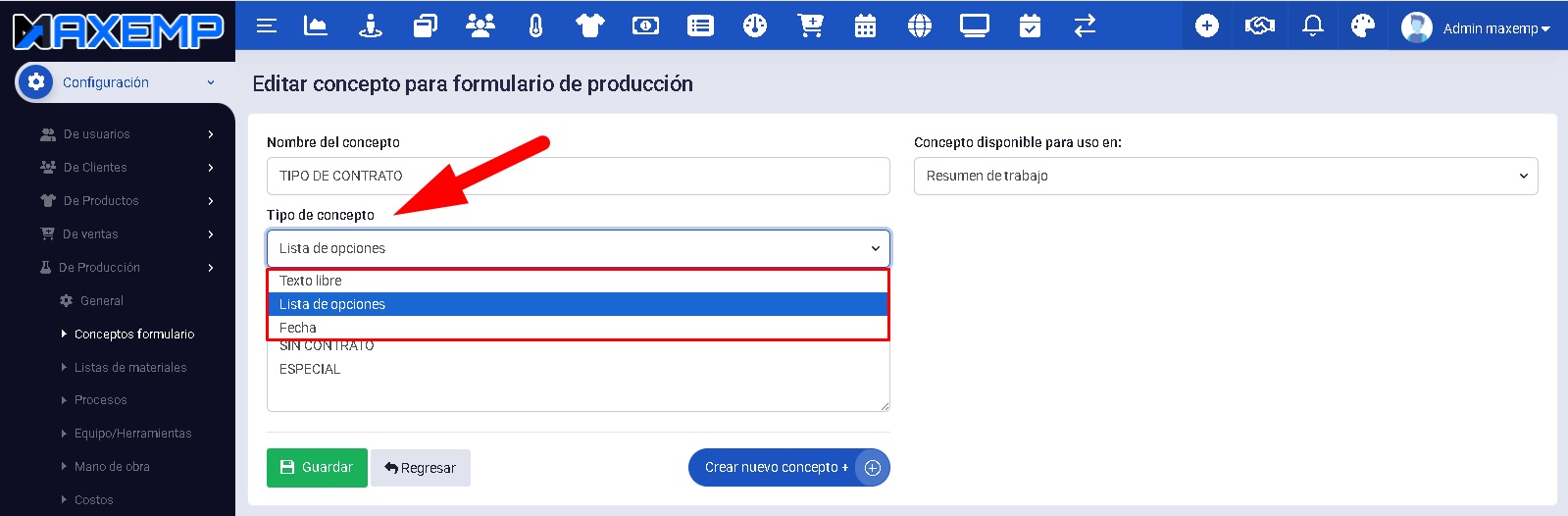Click the stacked windows copy icon

[x=425, y=26]
